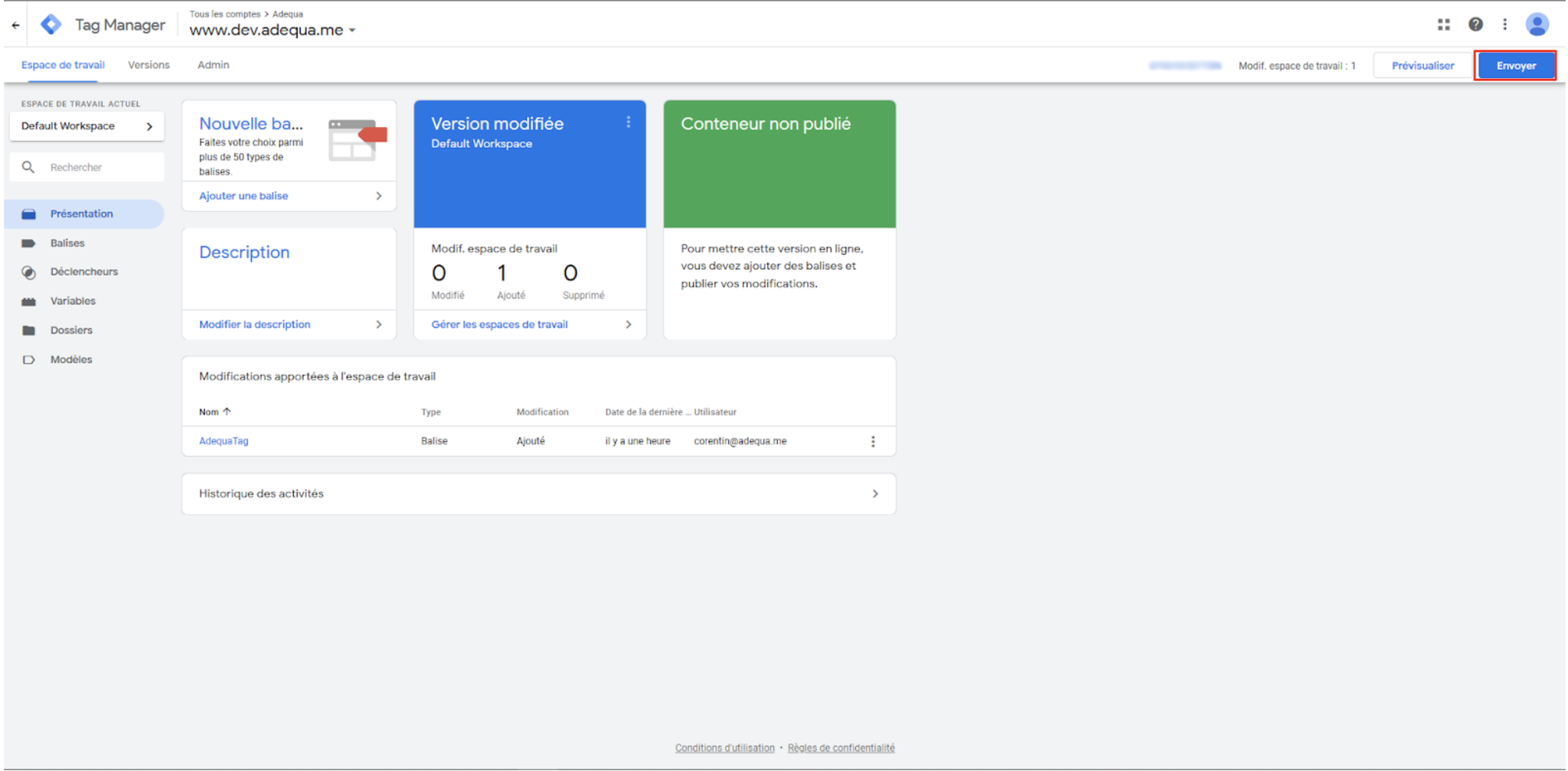1568x771 pixels.
Task: Click the Ajouté count of 1
Action: [x=502, y=273]
